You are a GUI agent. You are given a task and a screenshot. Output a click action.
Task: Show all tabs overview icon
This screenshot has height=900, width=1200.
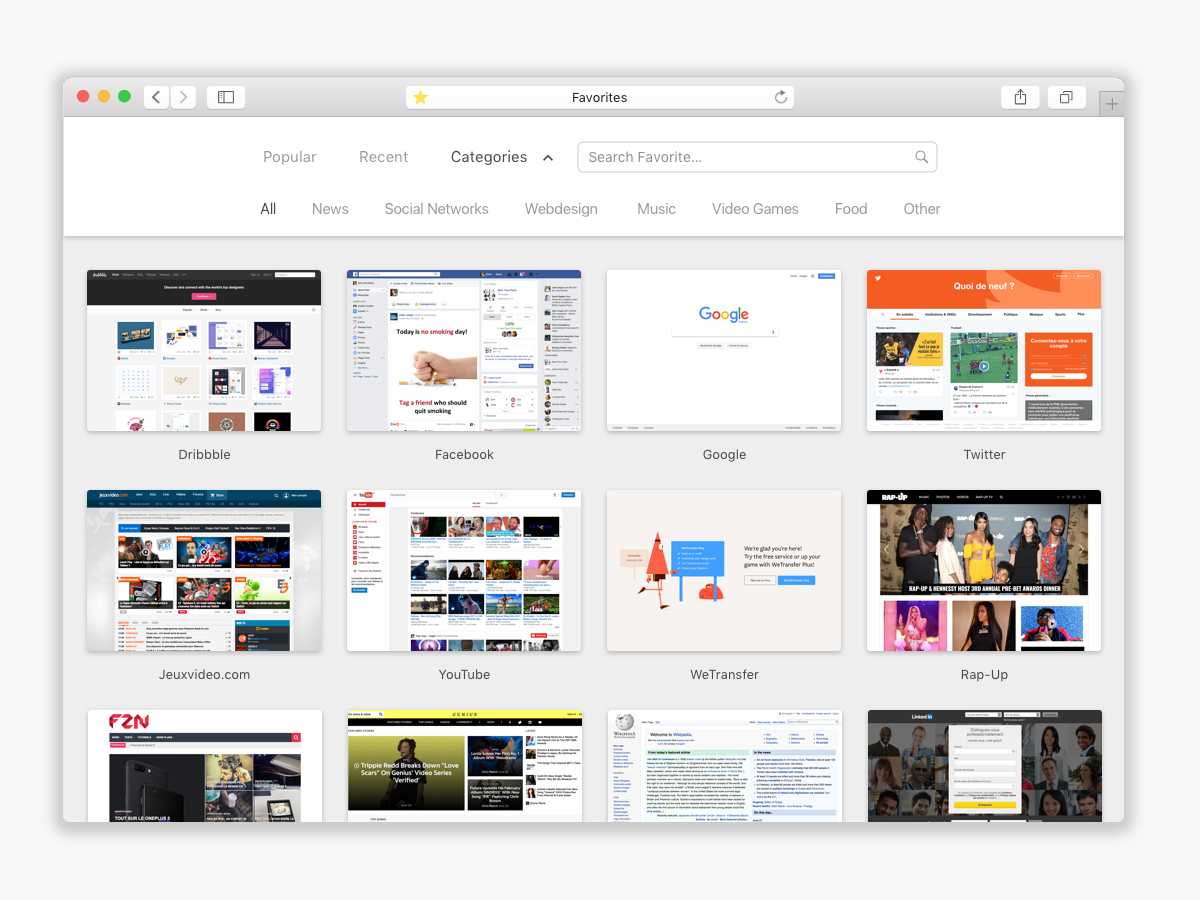point(1066,97)
